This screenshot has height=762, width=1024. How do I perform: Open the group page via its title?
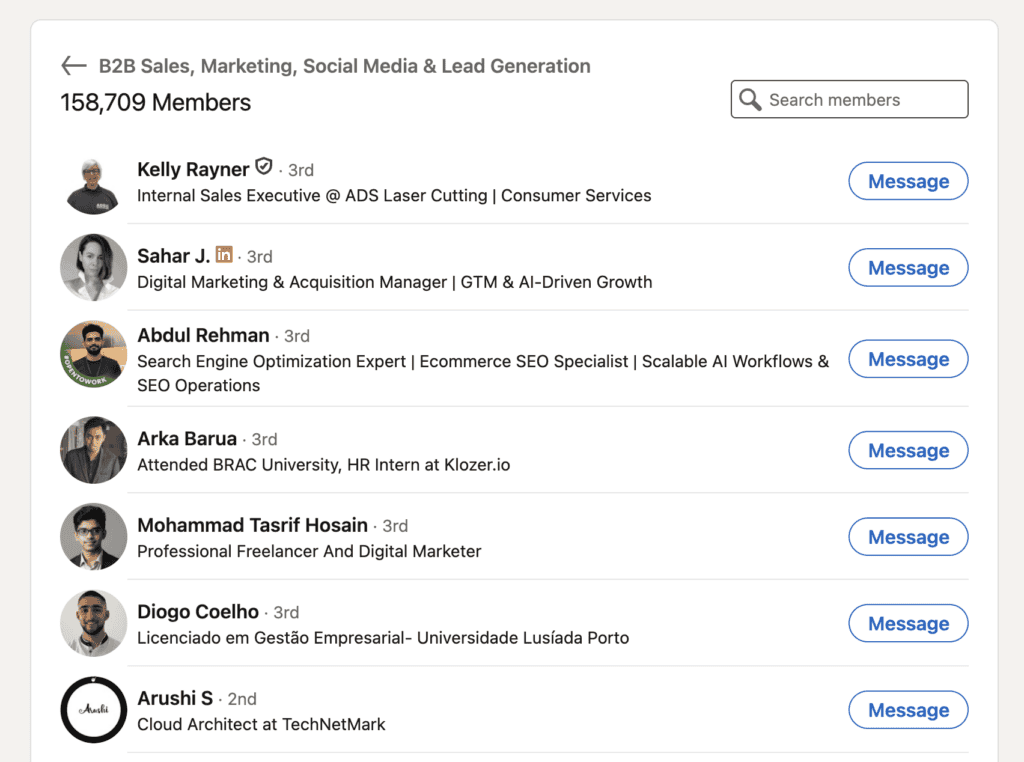click(x=344, y=65)
